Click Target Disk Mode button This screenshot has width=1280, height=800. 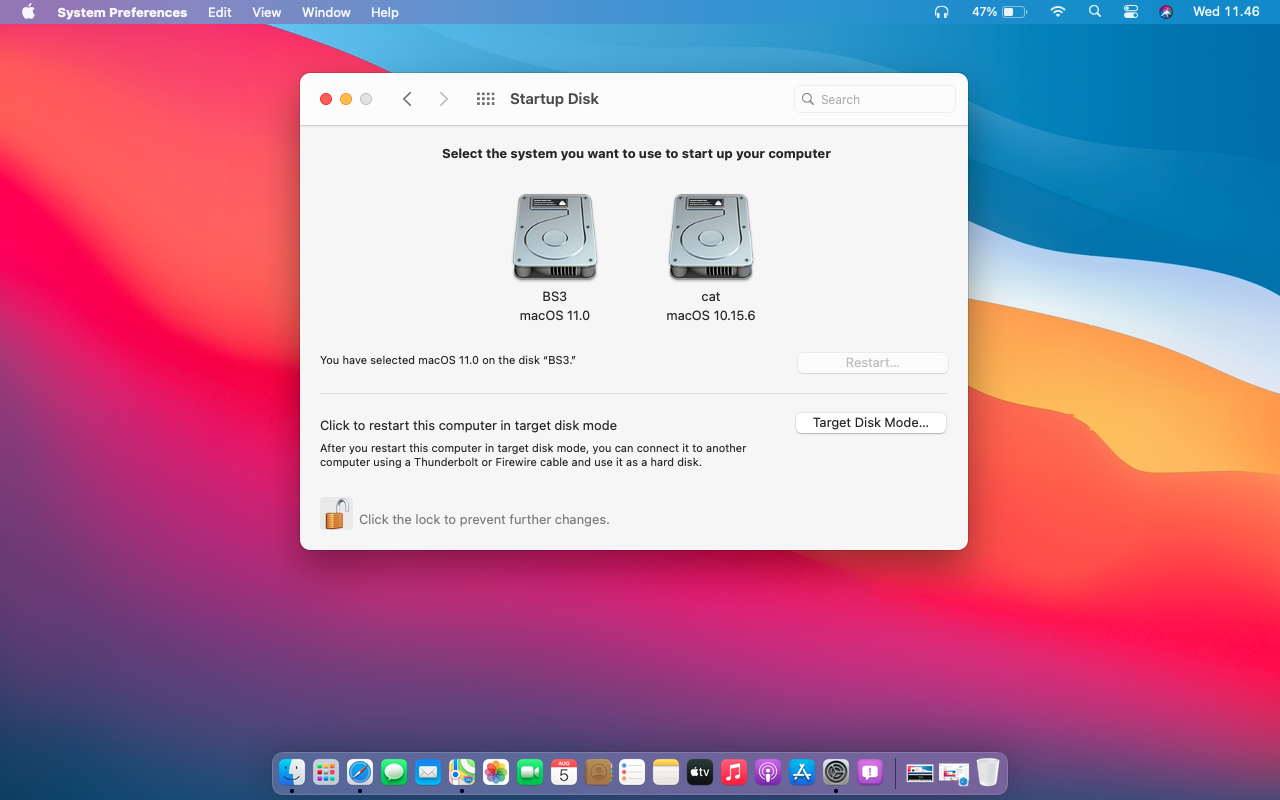871,423
